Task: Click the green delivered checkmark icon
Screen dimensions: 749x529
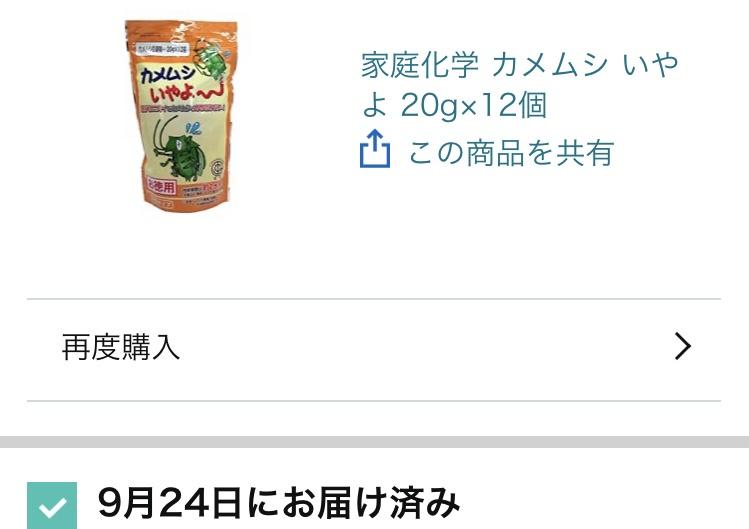Action: pyautogui.click(x=52, y=506)
